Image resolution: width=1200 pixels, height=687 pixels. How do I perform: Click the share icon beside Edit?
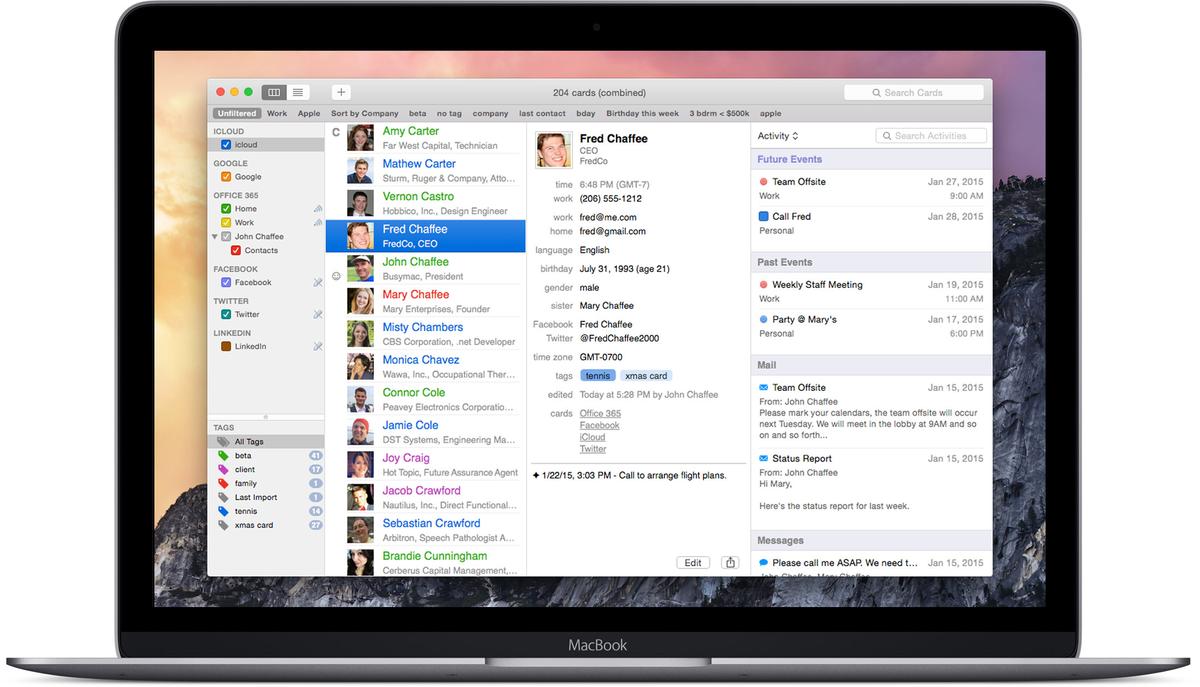pos(730,563)
